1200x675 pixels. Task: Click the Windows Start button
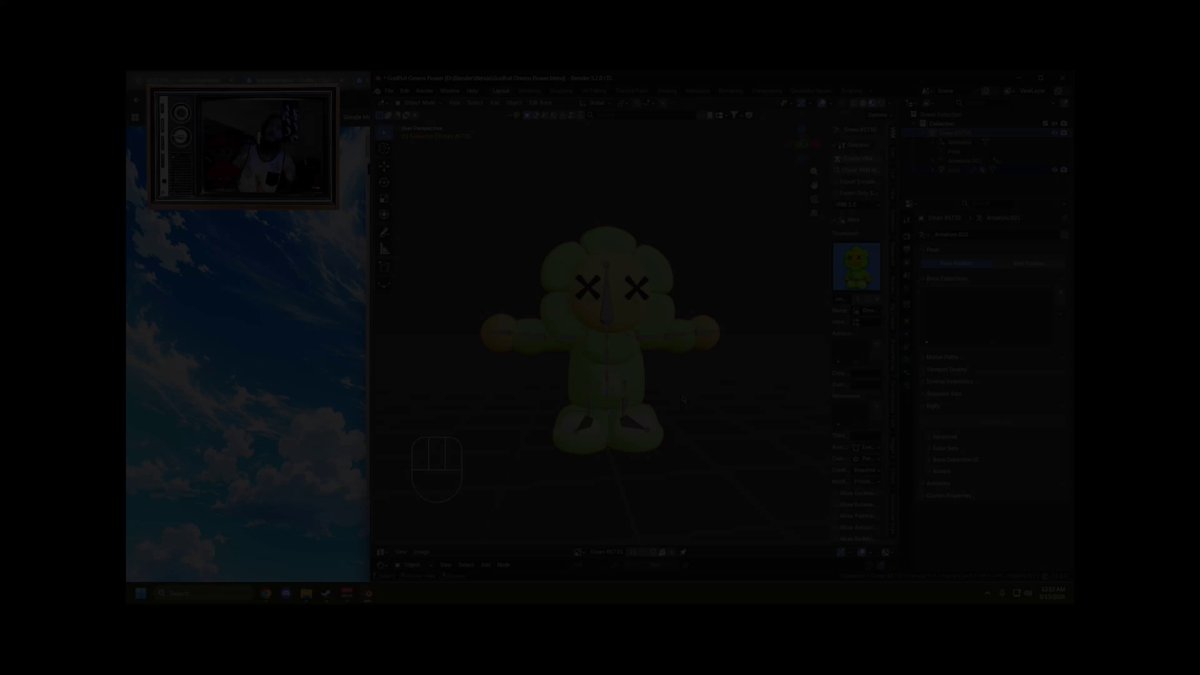[140, 593]
